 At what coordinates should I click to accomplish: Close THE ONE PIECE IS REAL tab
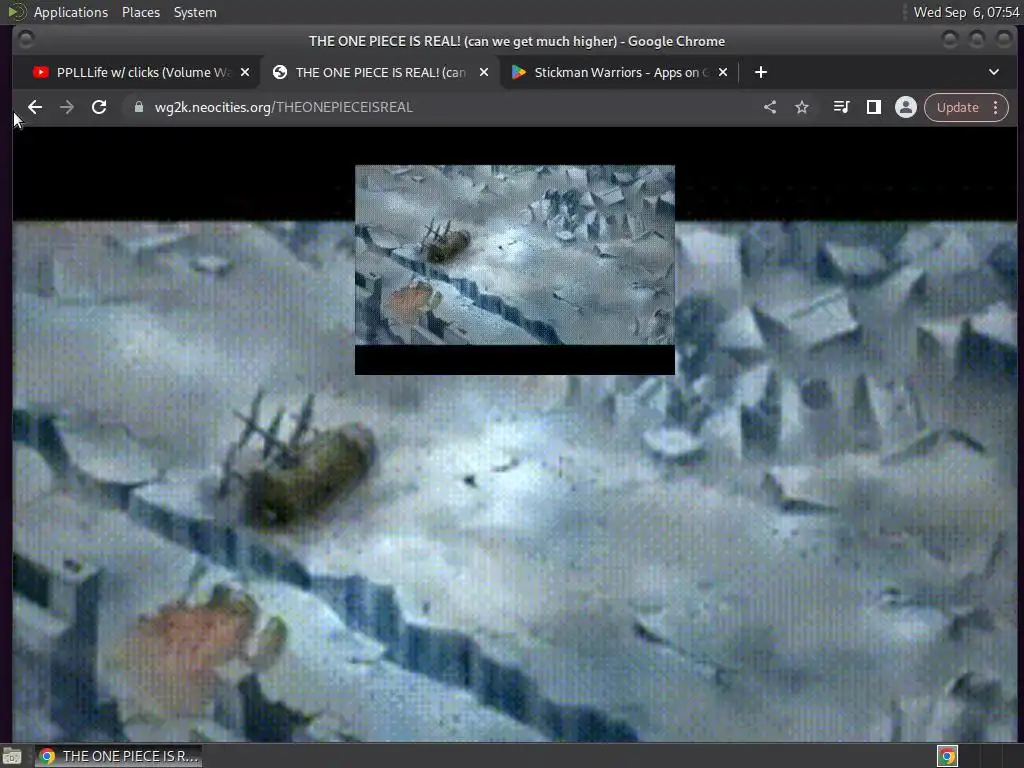pyautogui.click(x=484, y=72)
